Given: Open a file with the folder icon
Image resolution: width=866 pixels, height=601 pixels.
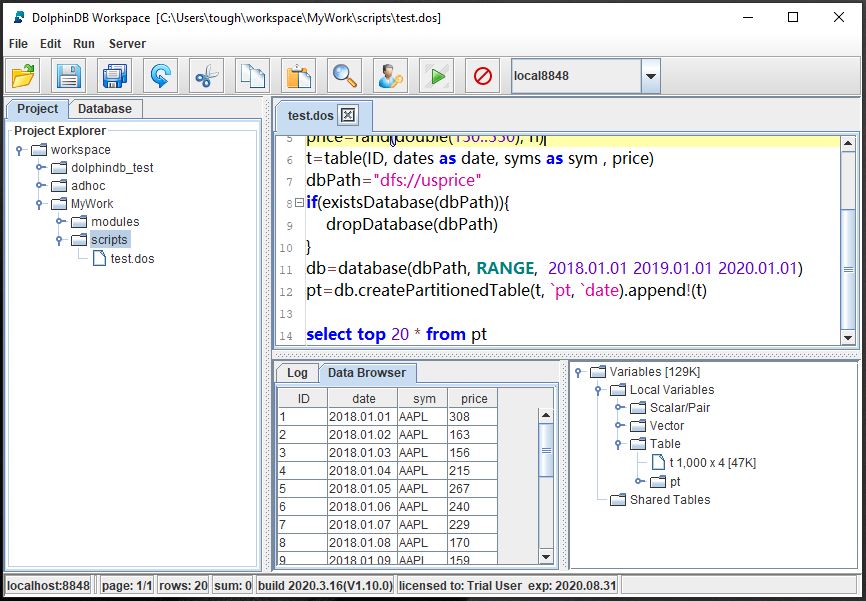Looking at the screenshot, I should click(x=23, y=76).
